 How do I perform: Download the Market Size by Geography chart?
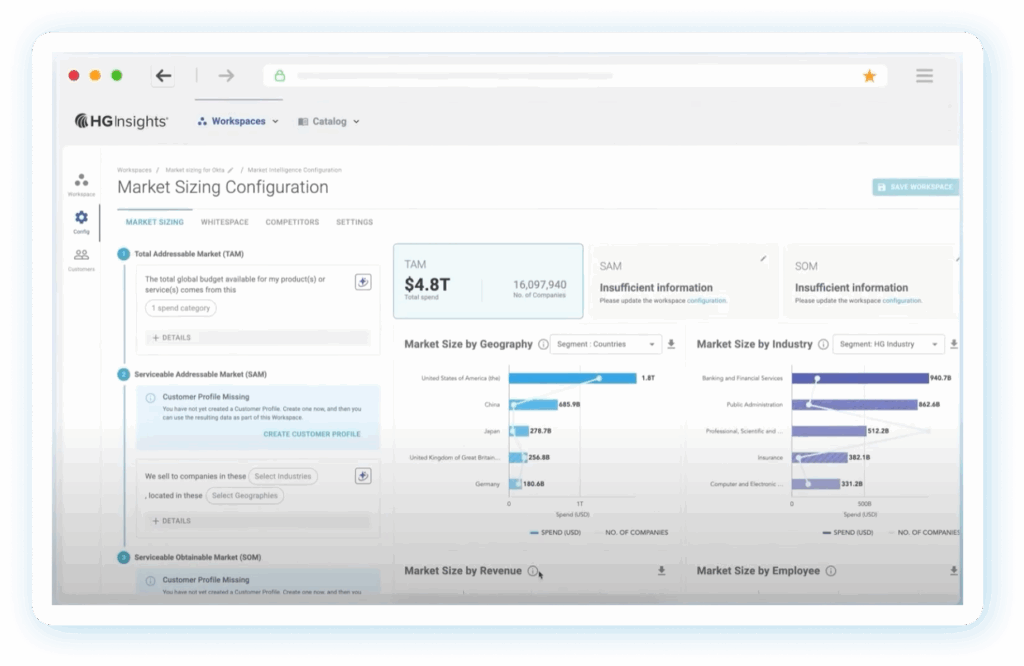[x=671, y=344]
